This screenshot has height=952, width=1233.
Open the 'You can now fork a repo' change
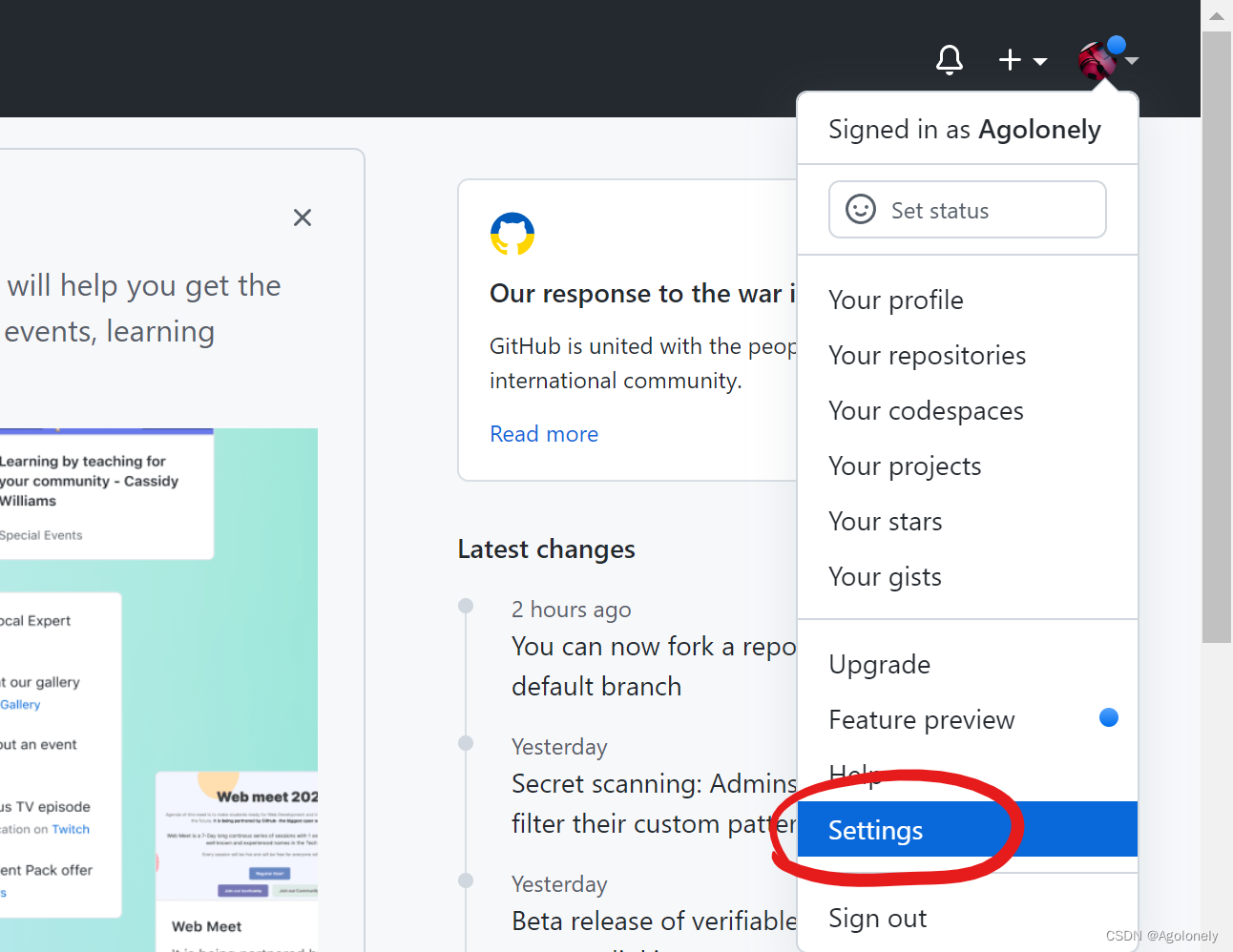tap(654, 666)
